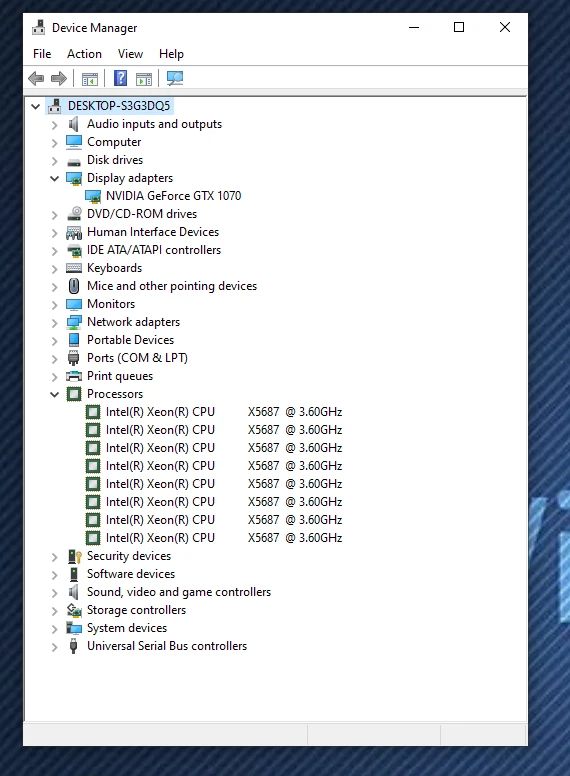Screen dimensions: 570x776
Task: Click the Audio inputs and outputs speaker icon
Action: click(74, 124)
